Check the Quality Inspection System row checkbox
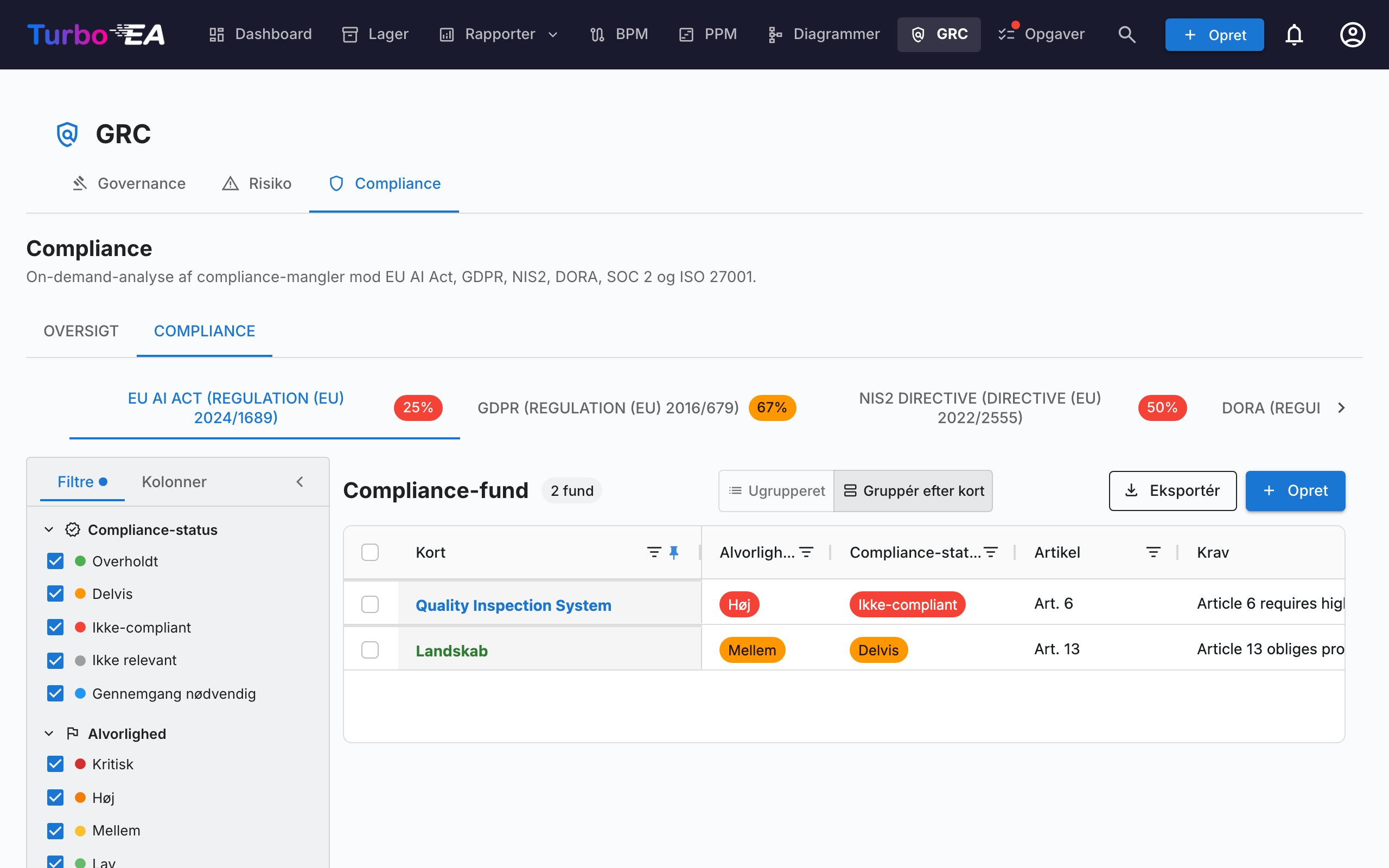Viewport: 1389px width, 868px height. tap(370, 604)
